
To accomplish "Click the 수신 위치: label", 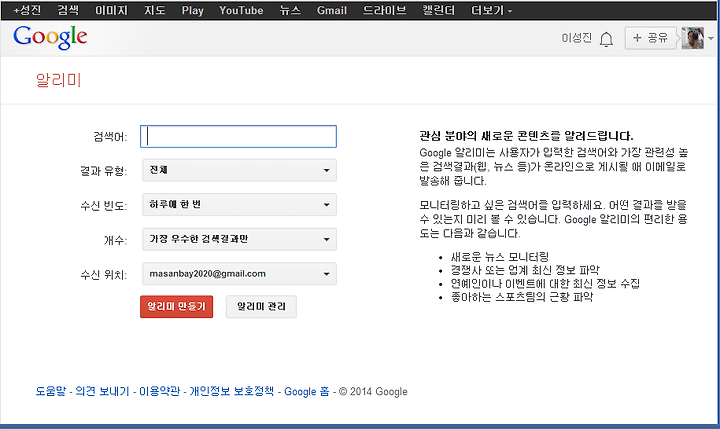I will point(104,275).
